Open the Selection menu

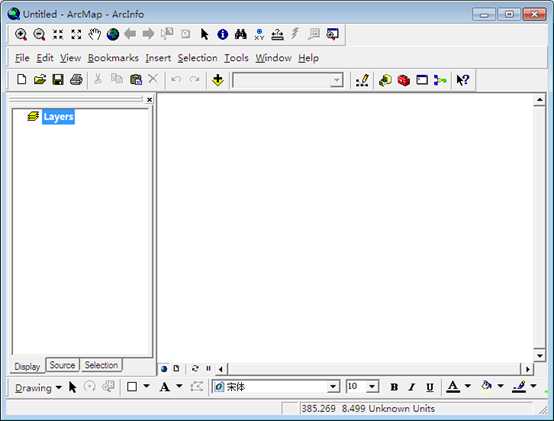tap(197, 58)
